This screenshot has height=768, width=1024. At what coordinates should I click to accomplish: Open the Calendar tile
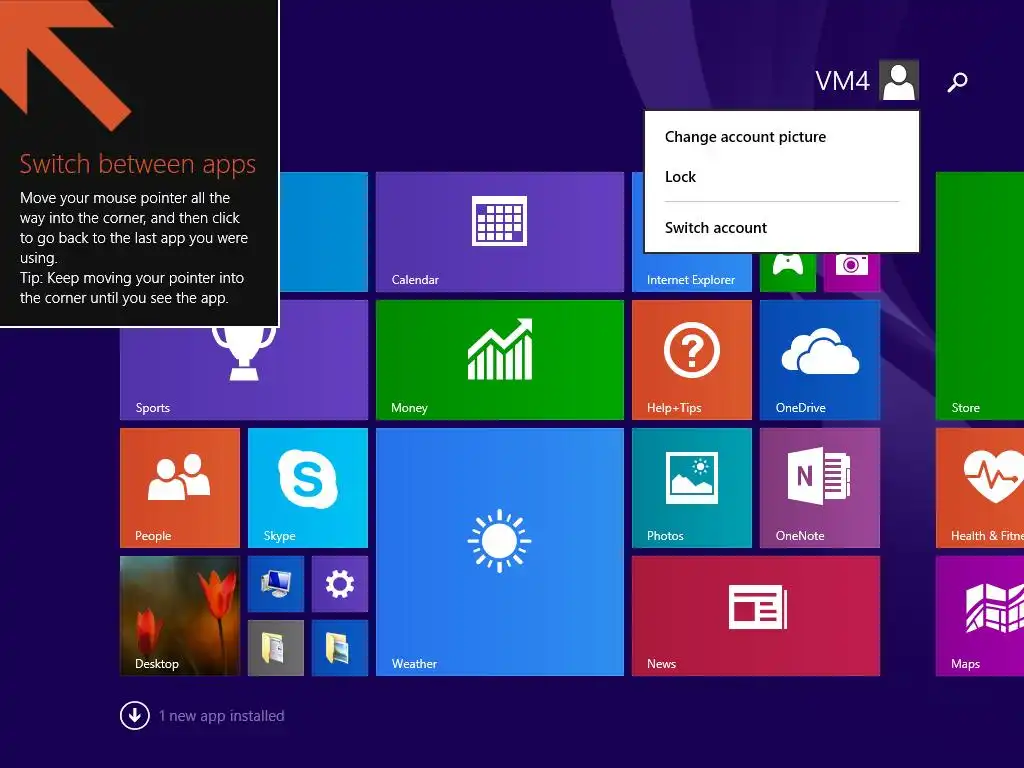pyautogui.click(x=500, y=232)
